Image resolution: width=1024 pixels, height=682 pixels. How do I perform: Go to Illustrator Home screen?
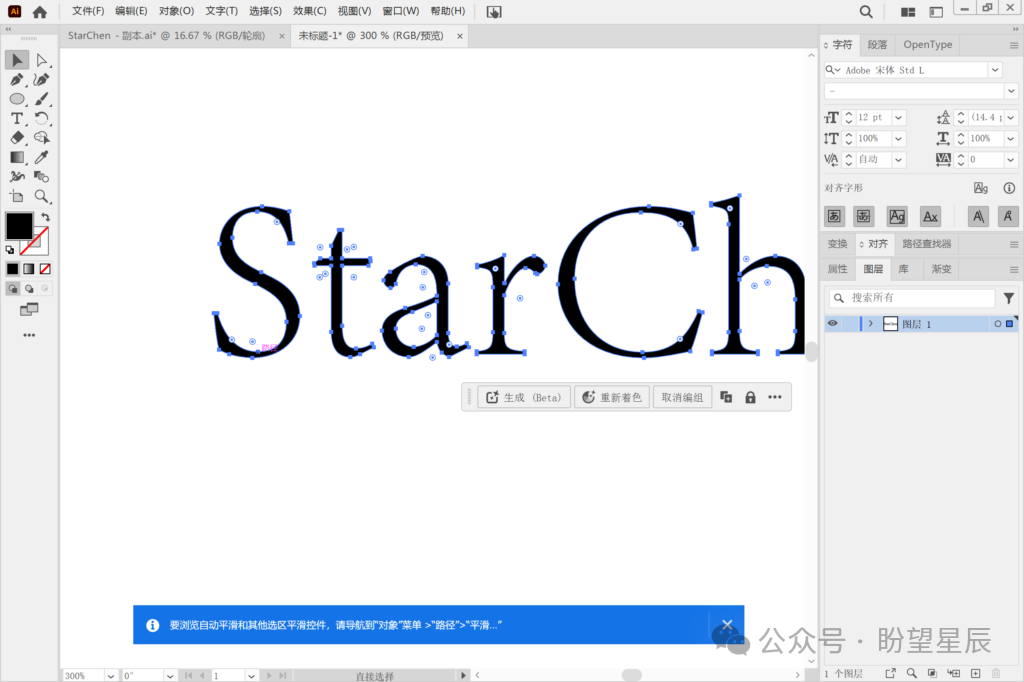click(40, 12)
